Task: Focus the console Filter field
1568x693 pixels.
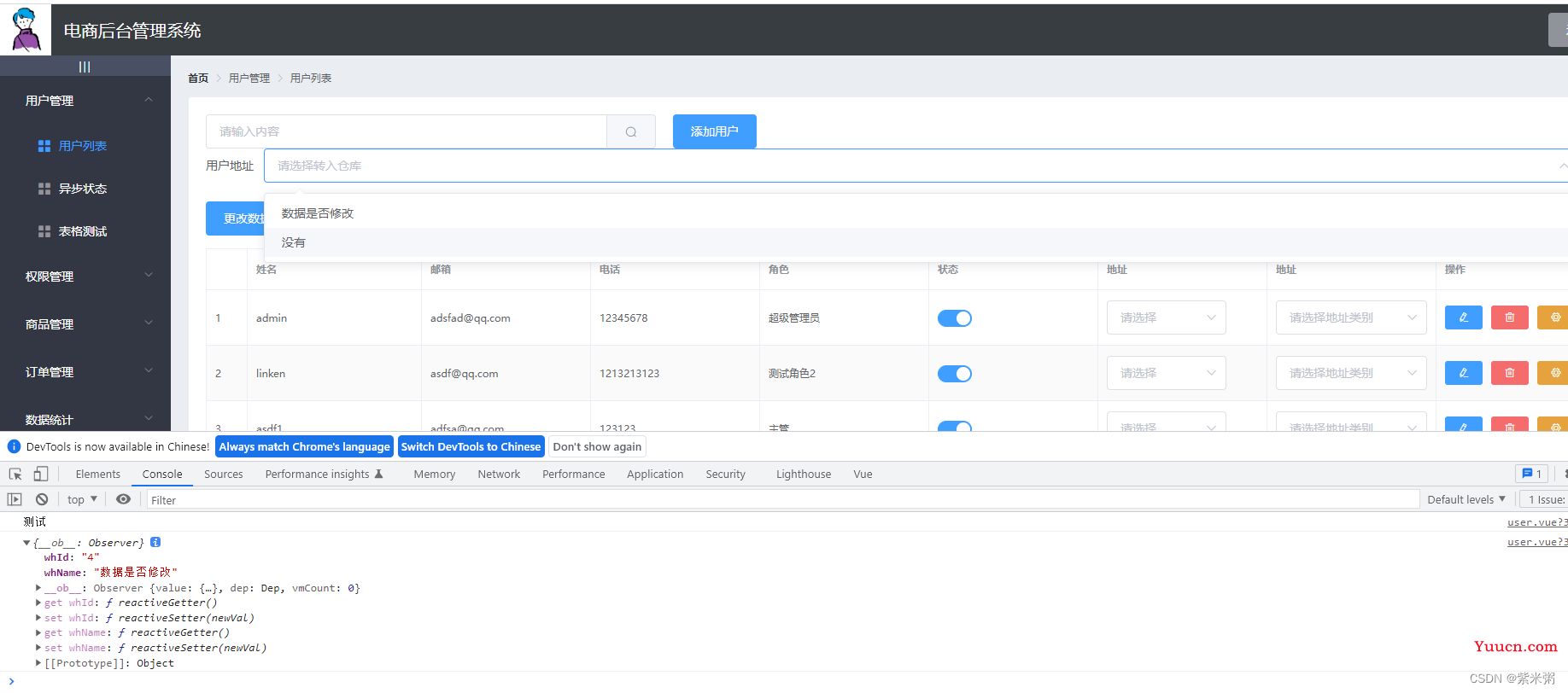Action: 782,500
